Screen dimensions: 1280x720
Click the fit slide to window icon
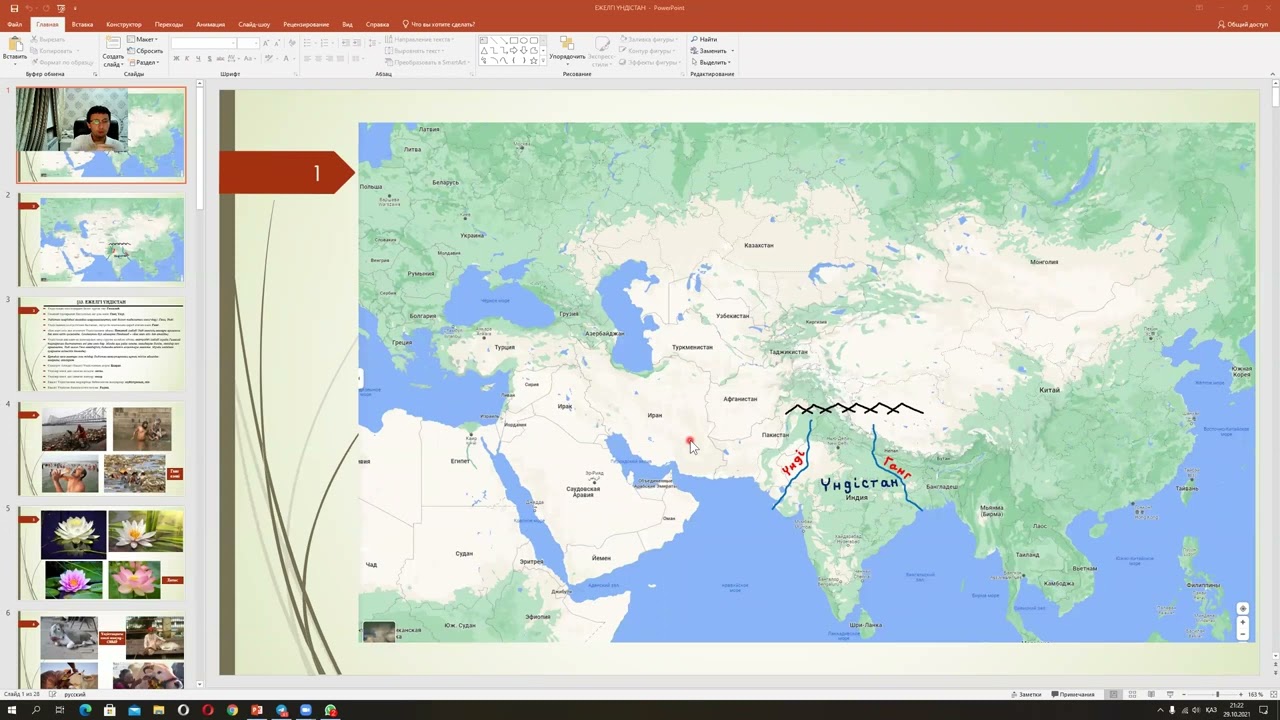(1271, 694)
